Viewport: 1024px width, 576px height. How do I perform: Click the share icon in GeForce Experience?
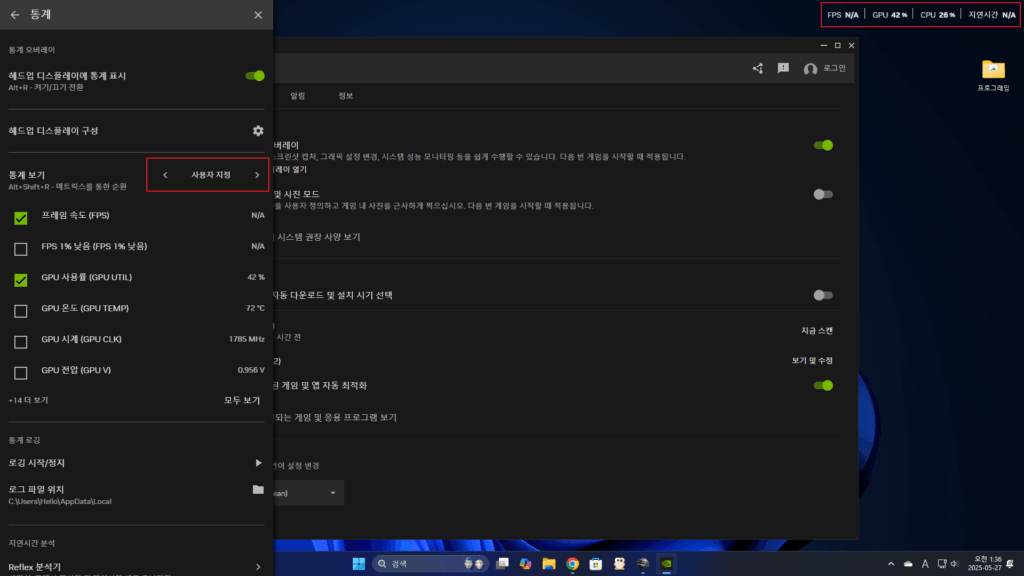[x=758, y=68]
